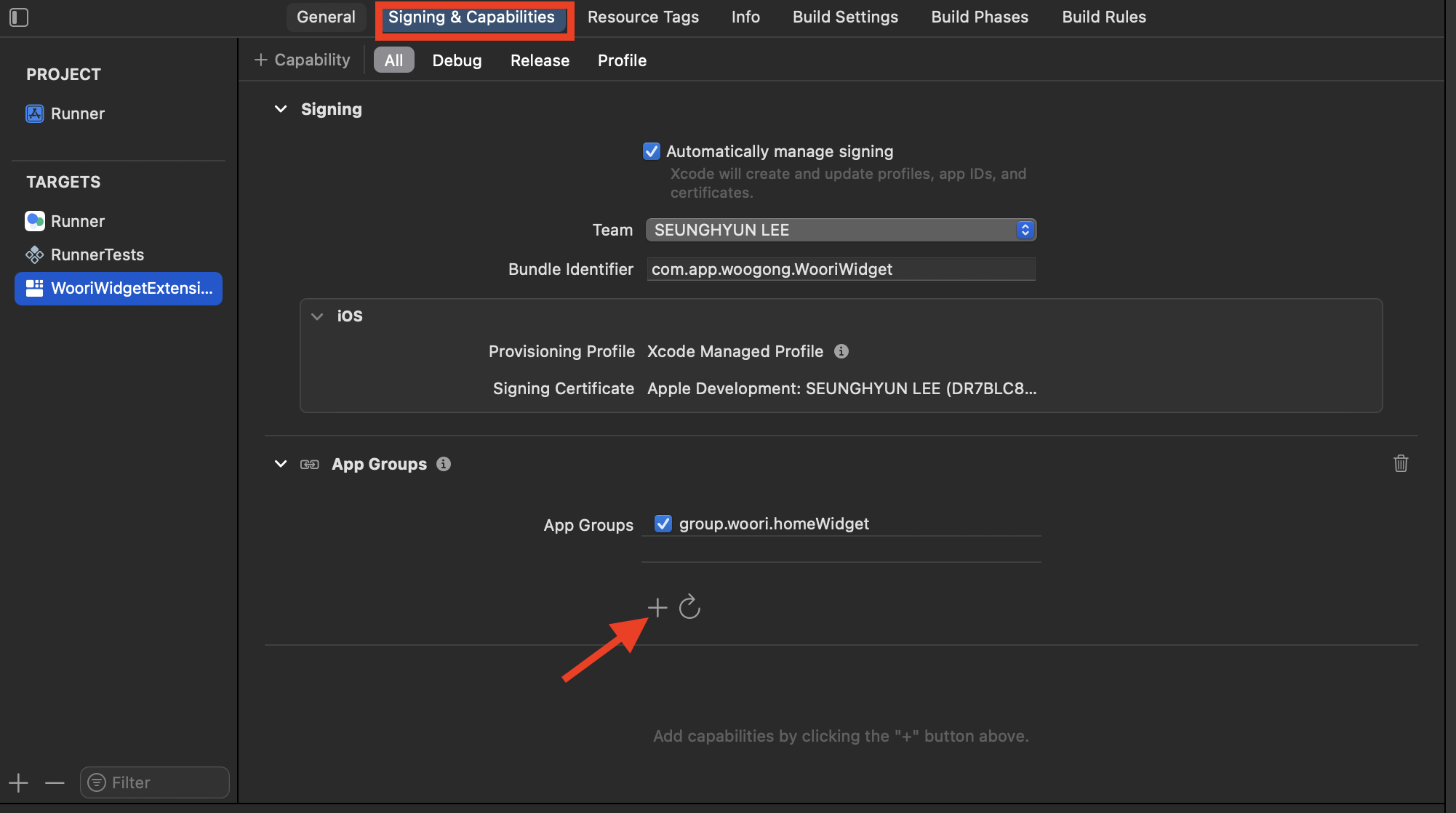
Task: Click the App Groups info icon
Action: click(x=444, y=464)
